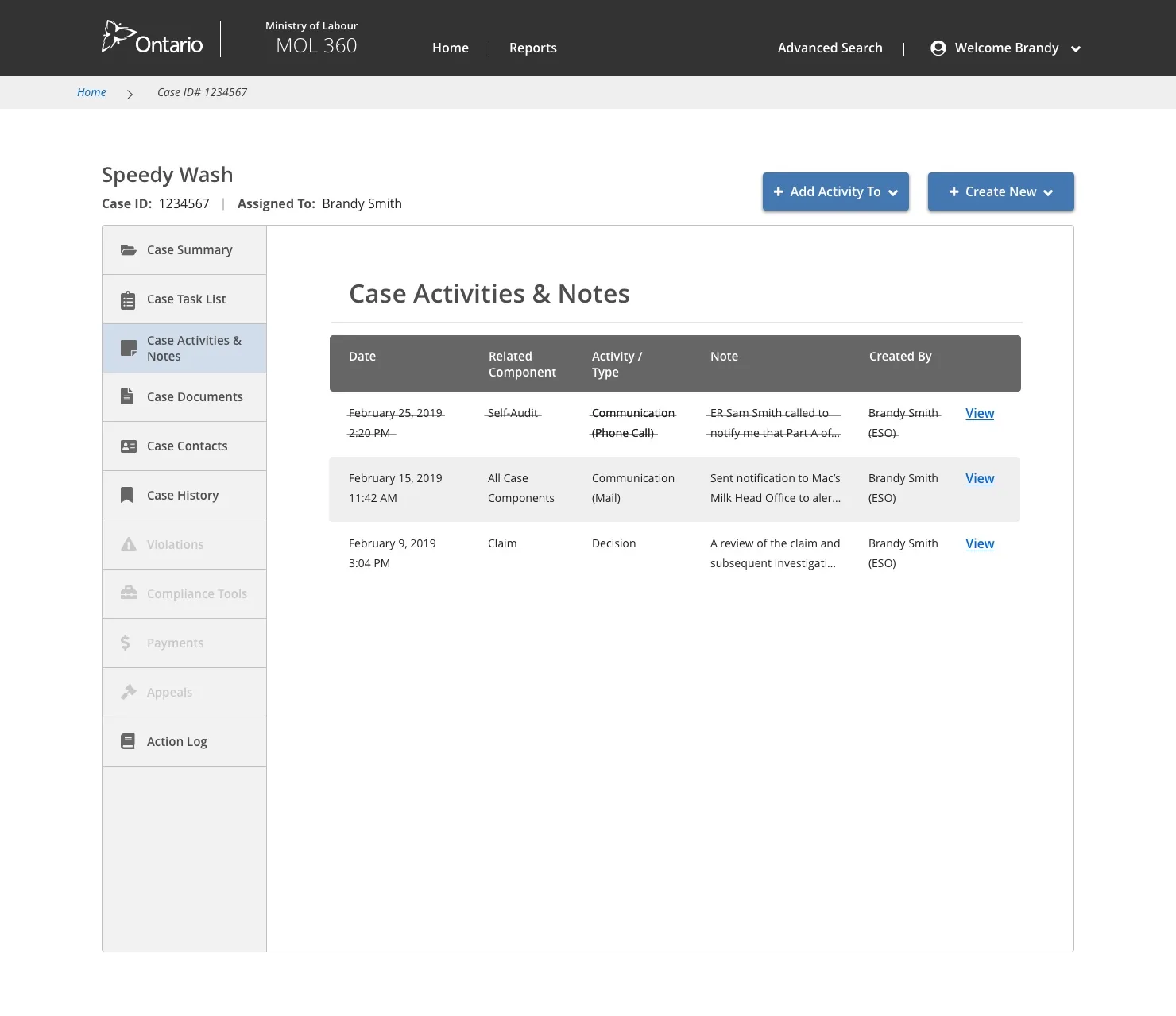This screenshot has height=1016, width=1176.
Task: Click the Home breadcrumb link
Action: click(x=91, y=92)
